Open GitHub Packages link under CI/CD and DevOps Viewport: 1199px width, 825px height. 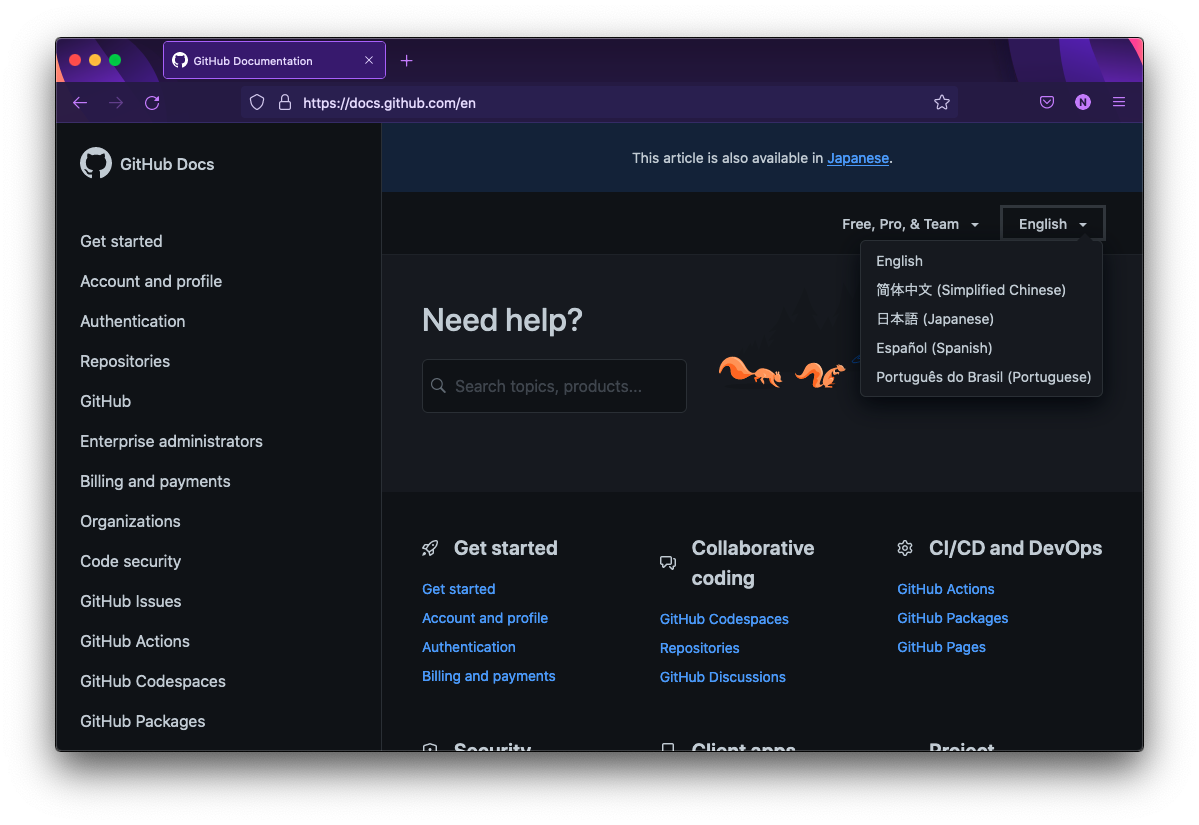953,618
